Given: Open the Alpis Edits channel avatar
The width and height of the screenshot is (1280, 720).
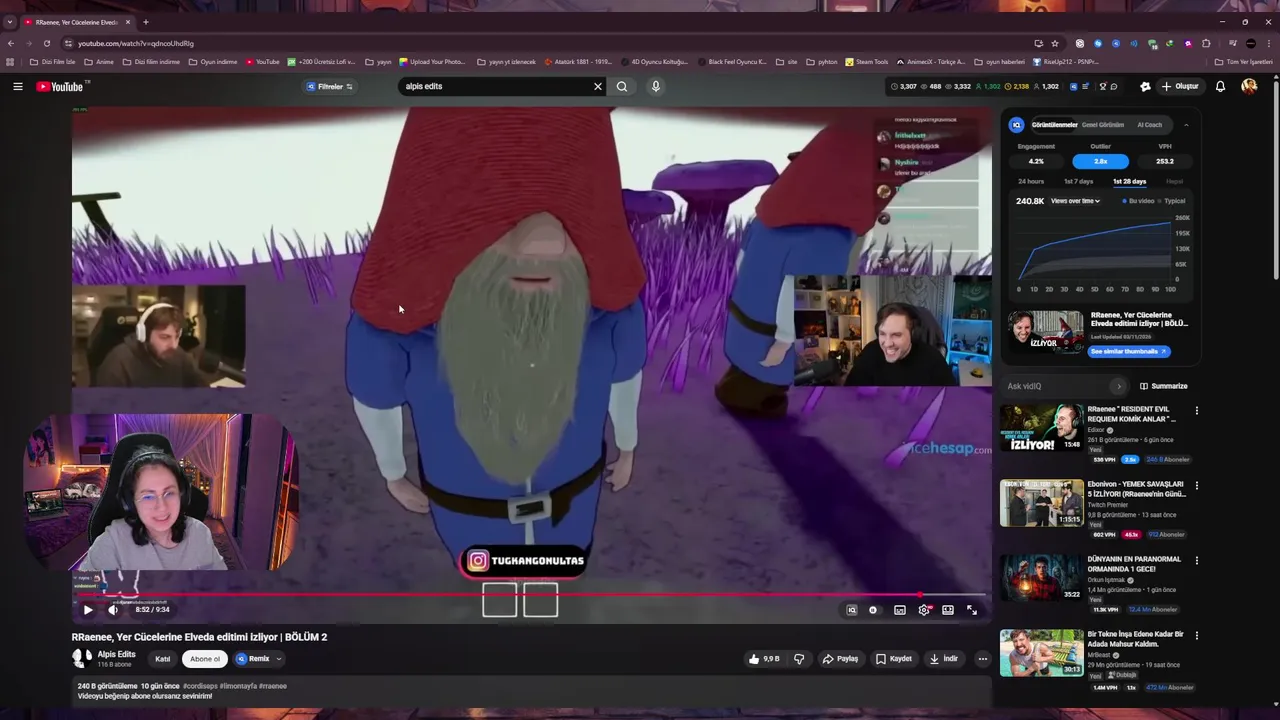Looking at the screenshot, I should (x=81, y=658).
